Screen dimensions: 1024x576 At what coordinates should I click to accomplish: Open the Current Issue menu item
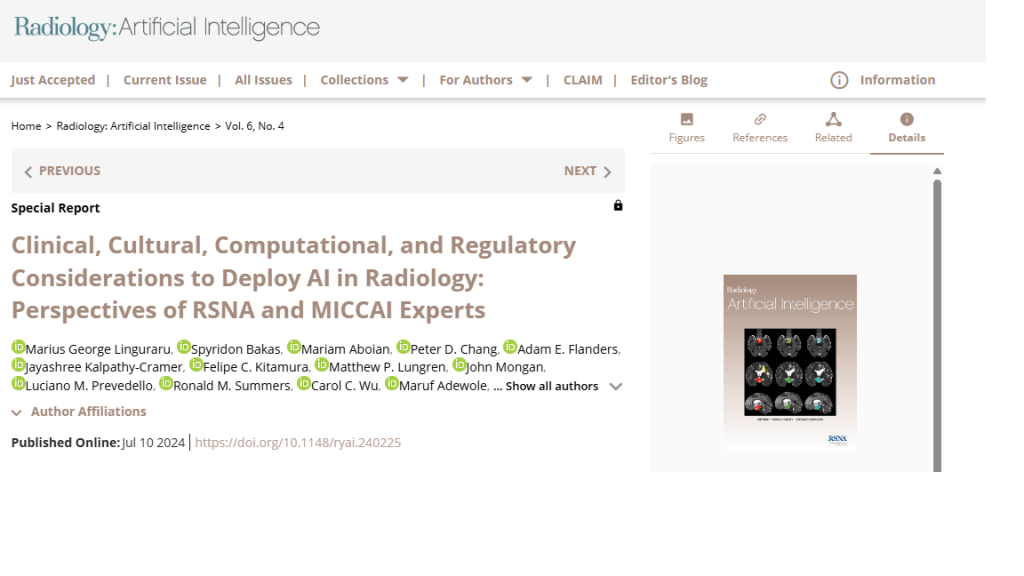(x=165, y=80)
